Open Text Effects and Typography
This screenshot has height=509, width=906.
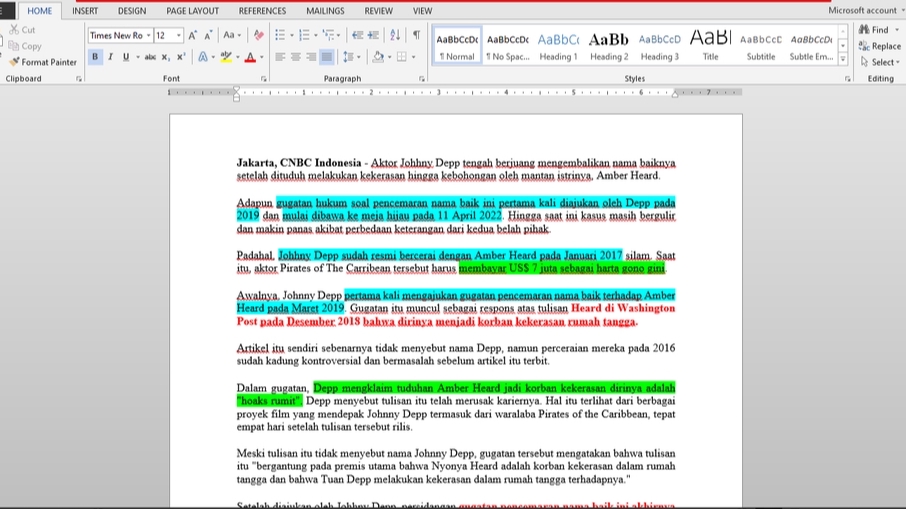(x=203, y=57)
